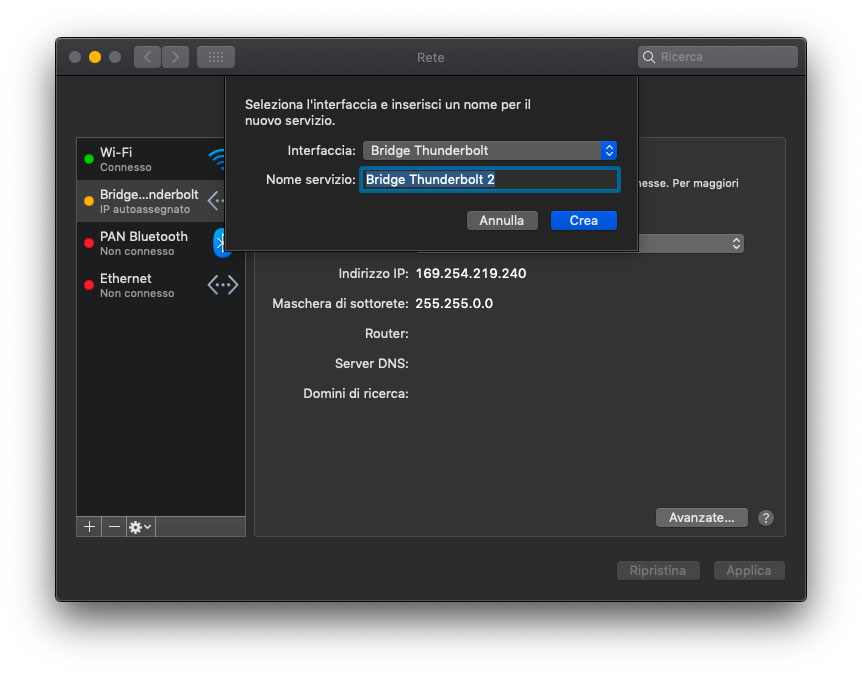Click the Applica button
The width and height of the screenshot is (862, 675).
point(749,571)
